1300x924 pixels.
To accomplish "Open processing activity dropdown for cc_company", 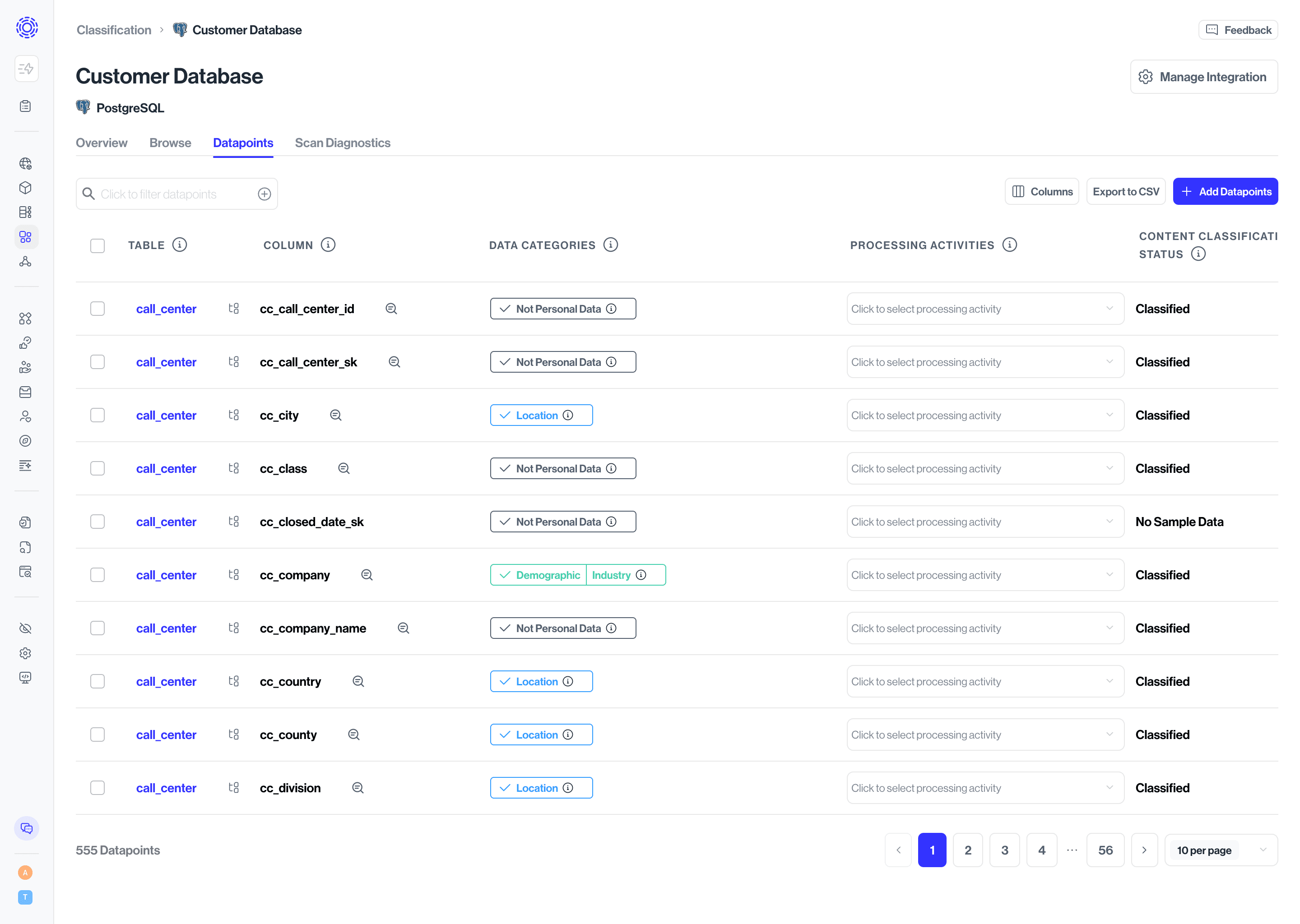I will 985,575.
